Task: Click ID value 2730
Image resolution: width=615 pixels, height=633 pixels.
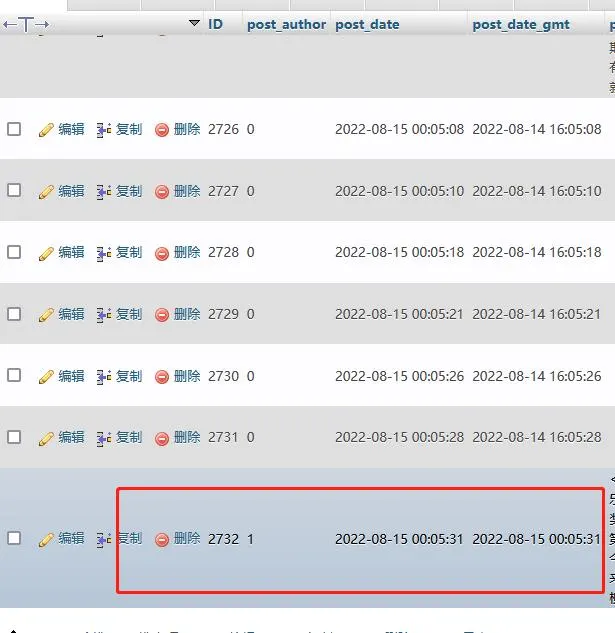Action: [223, 376]
